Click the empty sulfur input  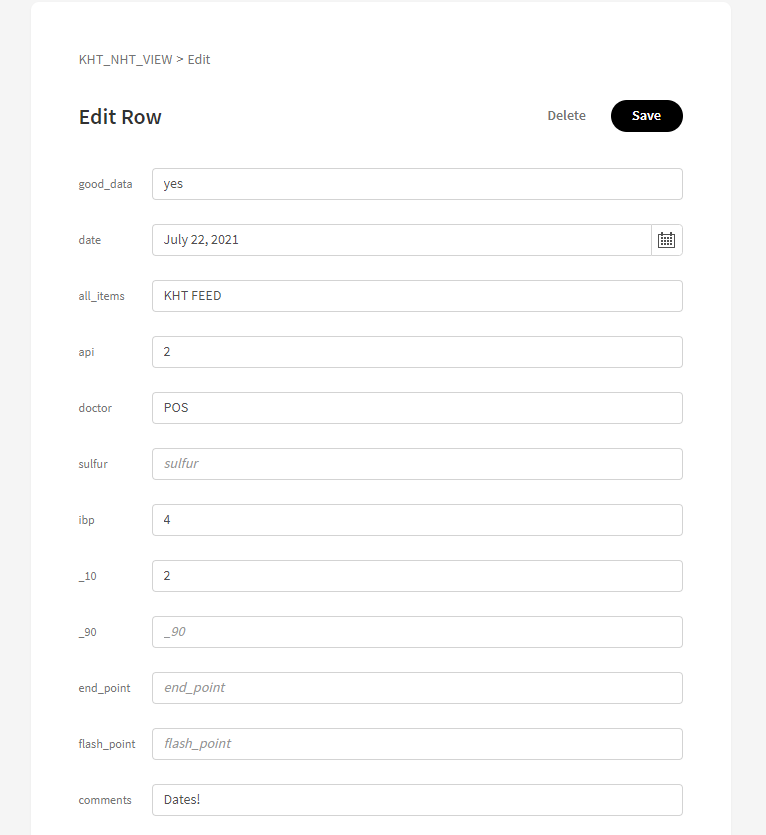coord(416,464)
